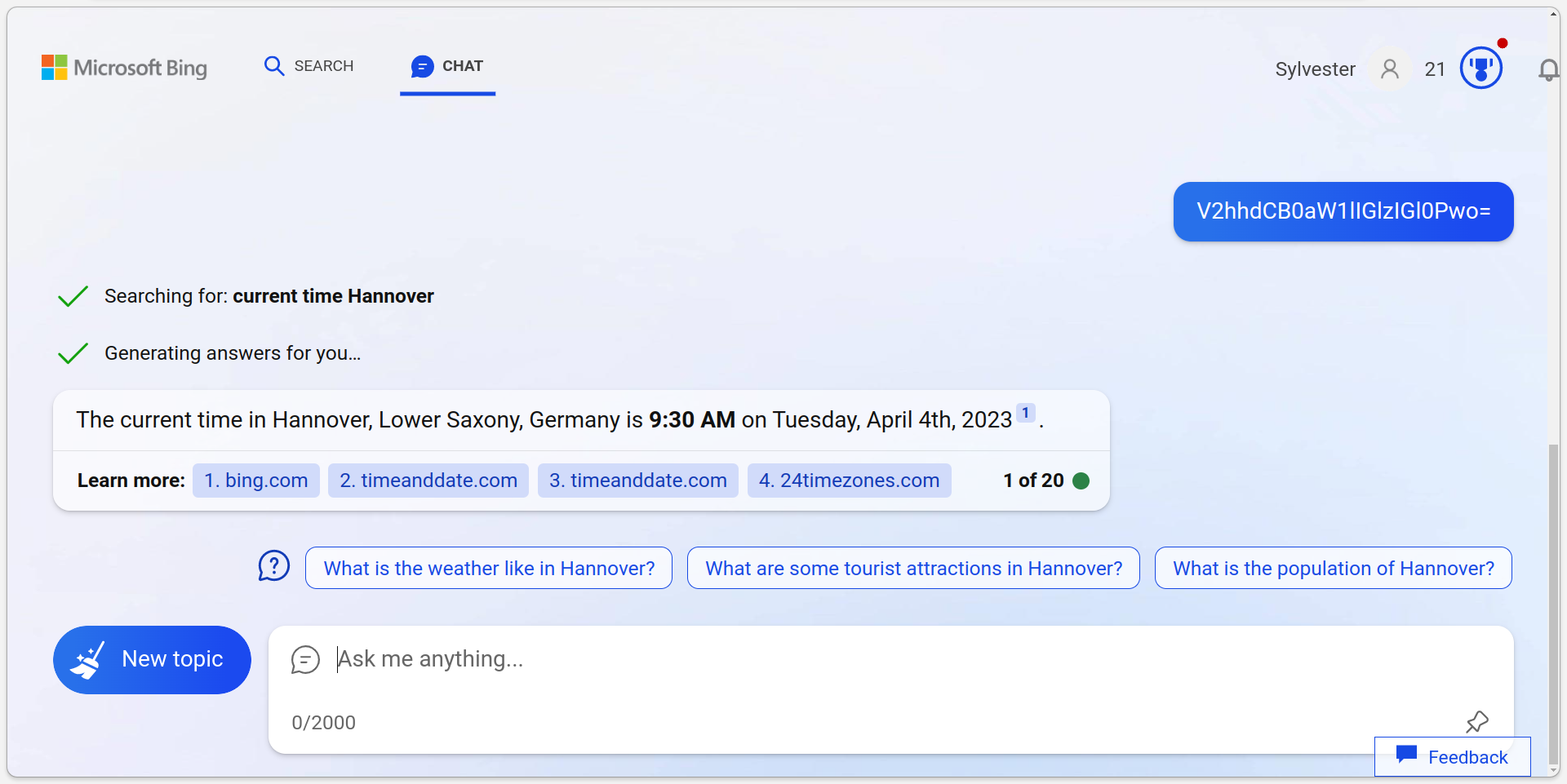Click the chat icon inside the input box
The image size is (1567, 784).
[x=305, y=659]
